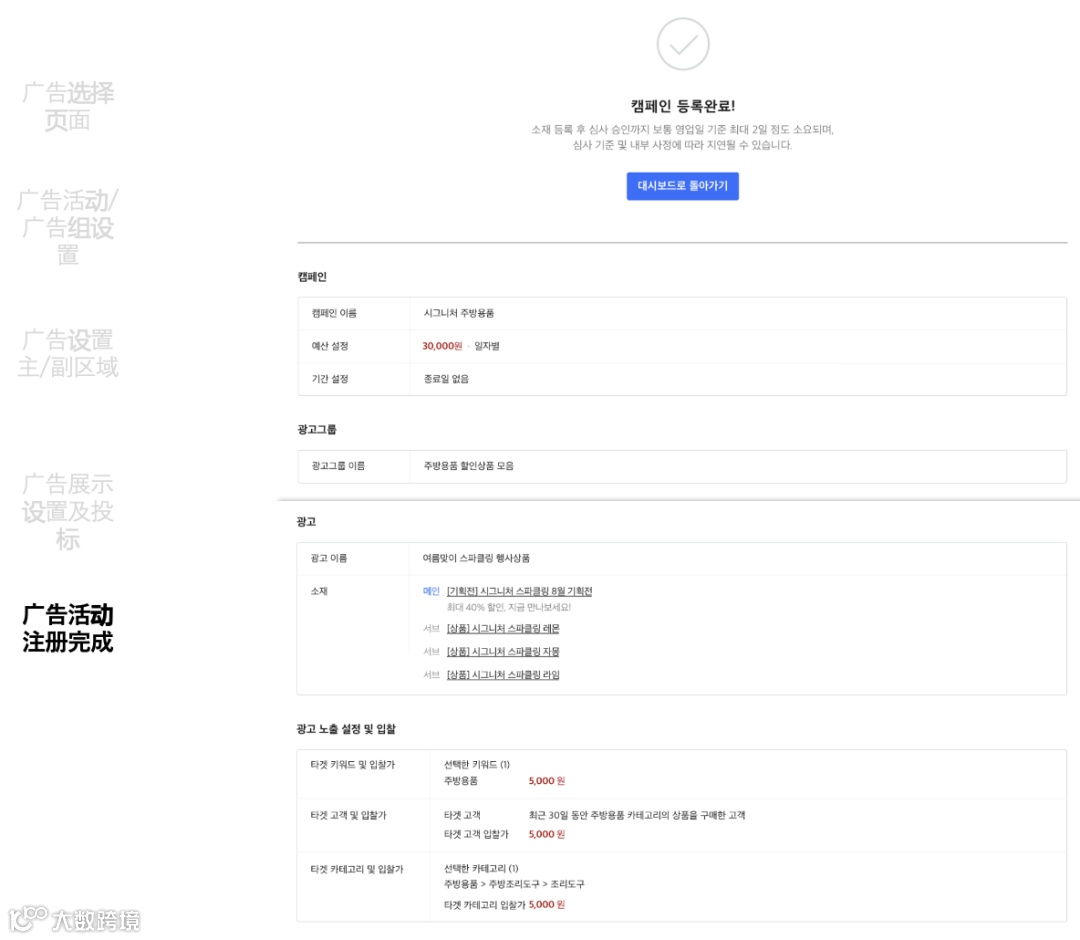Click the 大数跨境 watermark logo icon
The width and height of the screenshot is (1080, 940).
tap(27, 918)
